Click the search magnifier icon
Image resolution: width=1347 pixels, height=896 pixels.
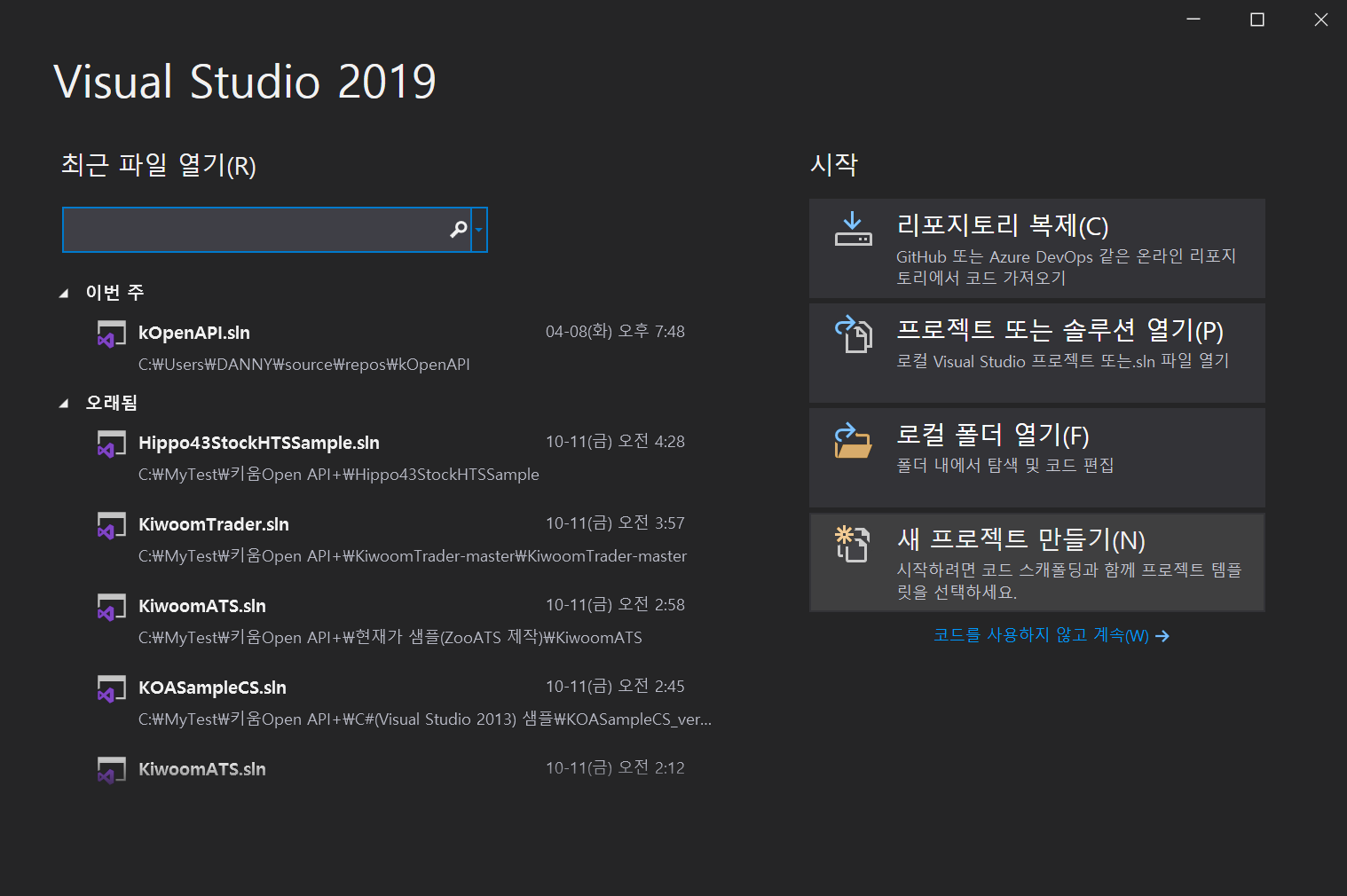click(x=458, y=229)
